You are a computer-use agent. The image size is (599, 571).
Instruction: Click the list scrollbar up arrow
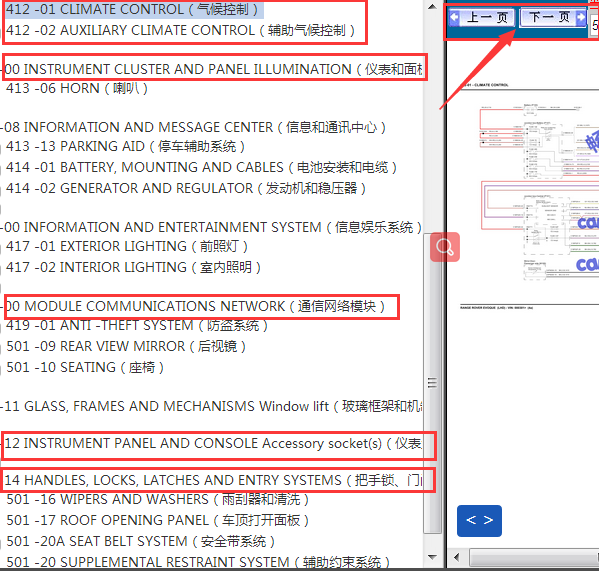tap(432, 6)
